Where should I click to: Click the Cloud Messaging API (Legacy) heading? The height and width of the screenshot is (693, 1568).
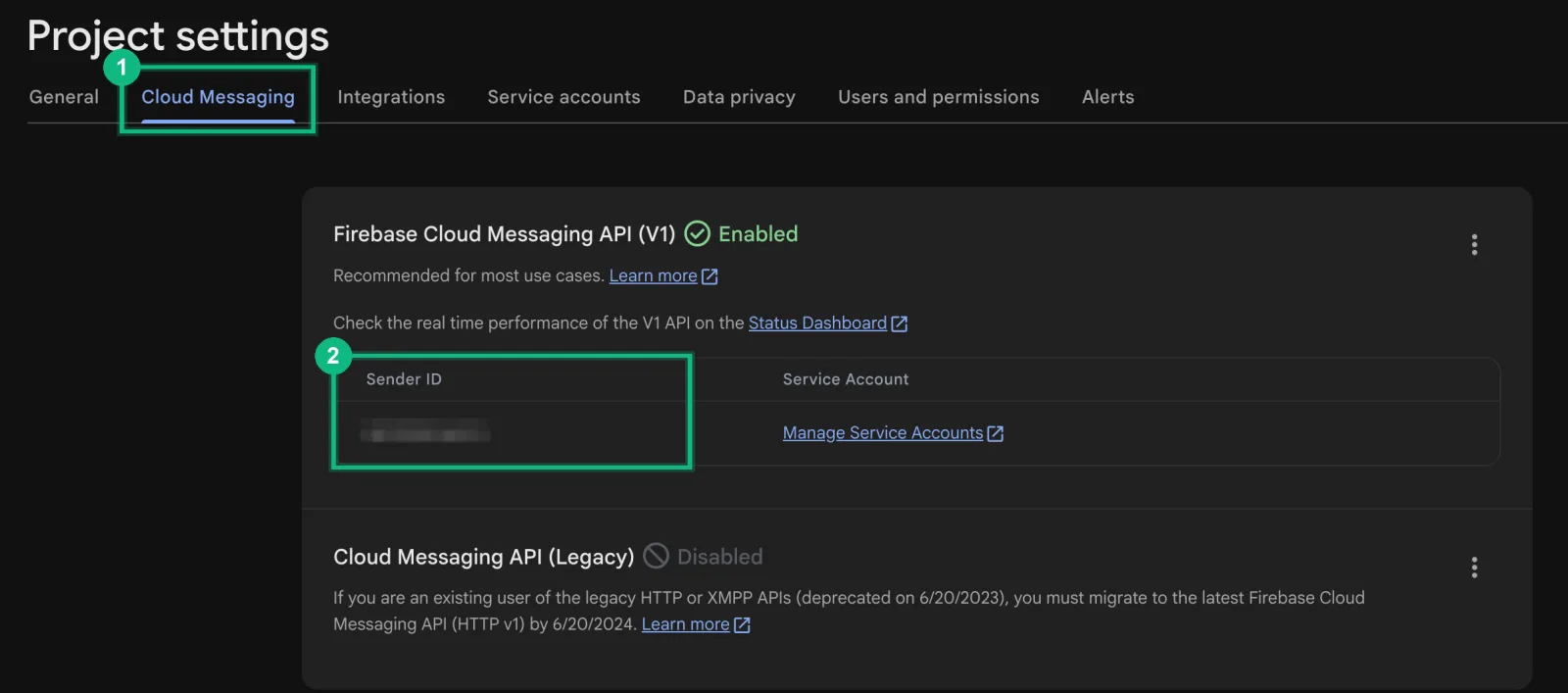[x=483, y=557]
